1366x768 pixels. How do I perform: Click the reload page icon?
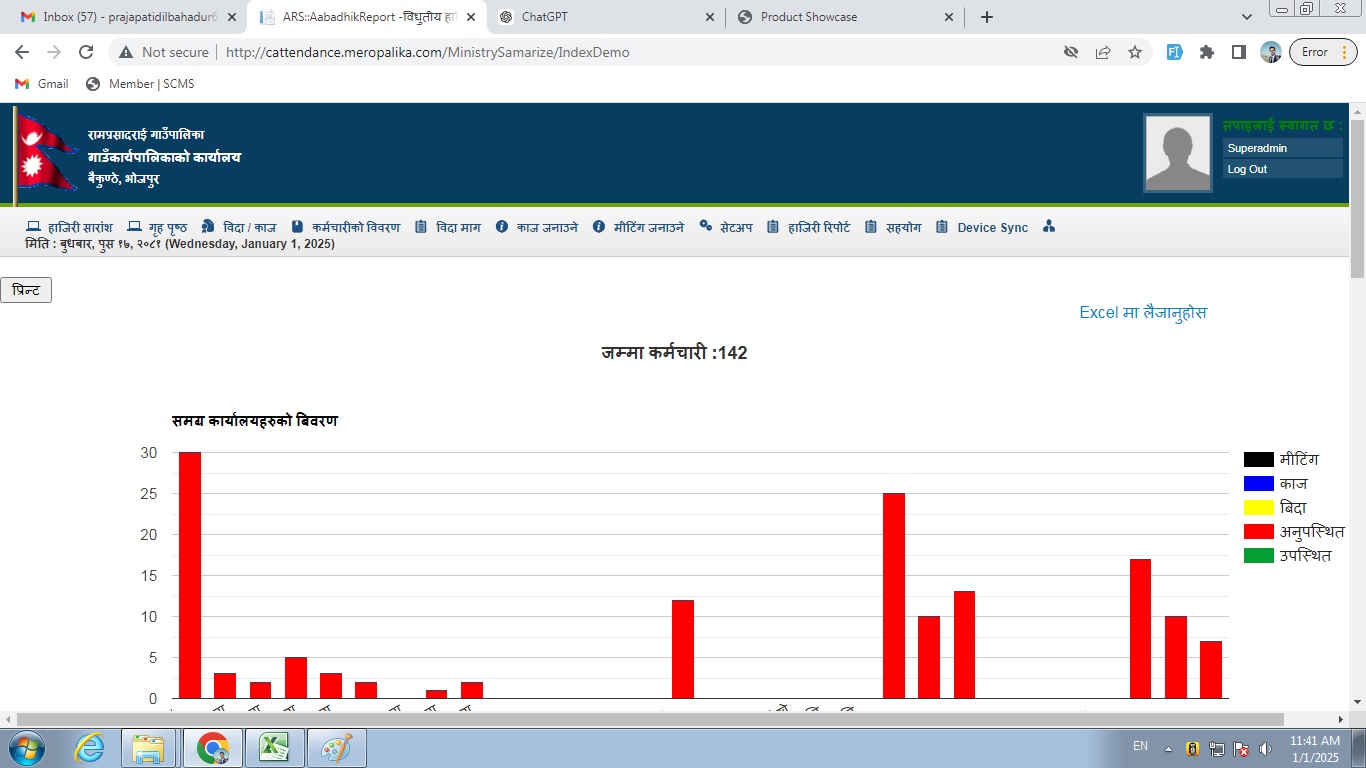coord(86,52)
